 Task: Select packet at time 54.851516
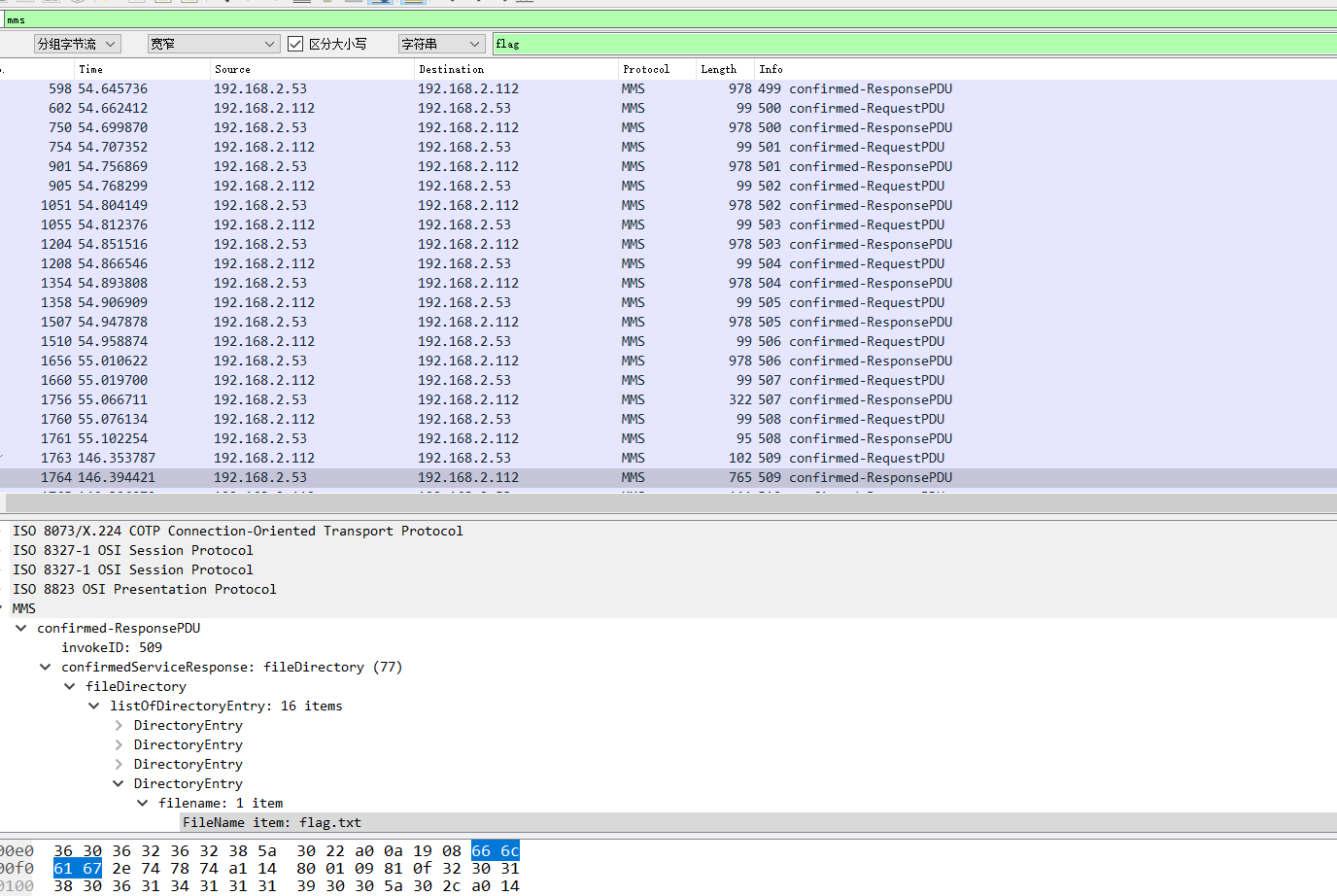coord(668,244)
